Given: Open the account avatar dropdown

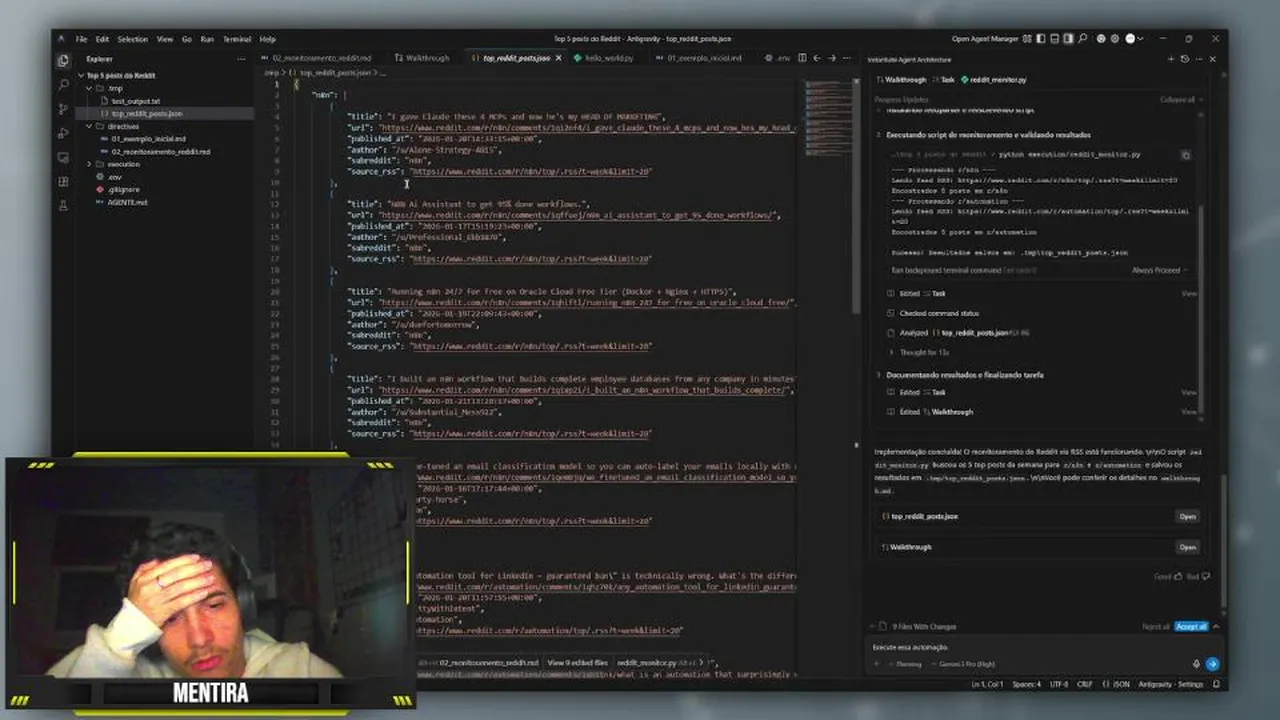Looking at the screenshot, I should [x=1135, y=39].
